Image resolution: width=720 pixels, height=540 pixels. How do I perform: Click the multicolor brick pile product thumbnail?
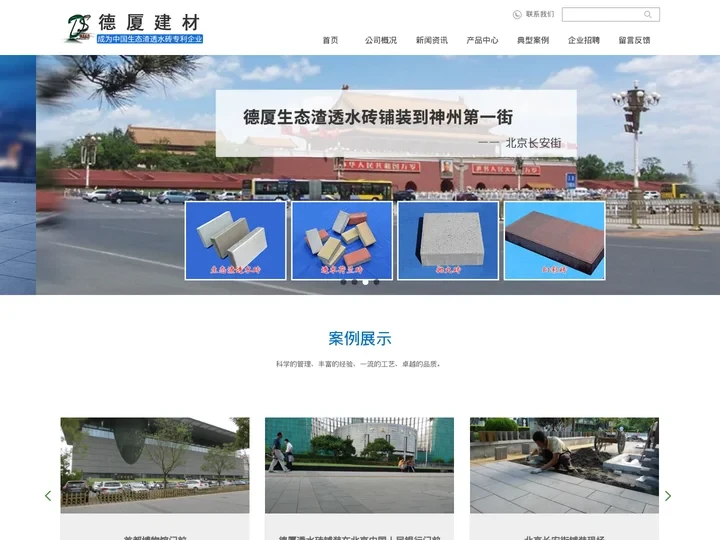pos(342,241)
